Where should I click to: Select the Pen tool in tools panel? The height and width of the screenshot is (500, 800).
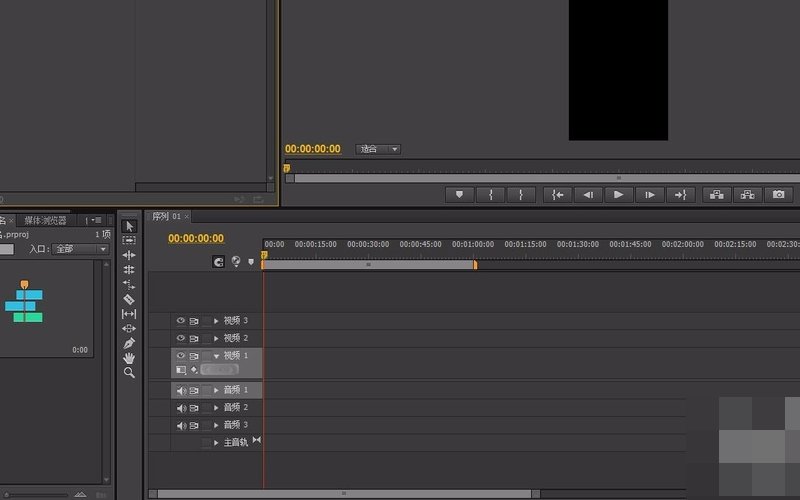click(129, 343)
